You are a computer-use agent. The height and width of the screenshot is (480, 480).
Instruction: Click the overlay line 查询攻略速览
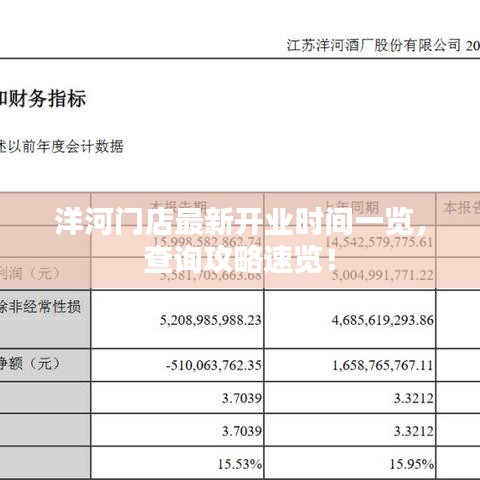pyautogui.click(x=234, y=259)
